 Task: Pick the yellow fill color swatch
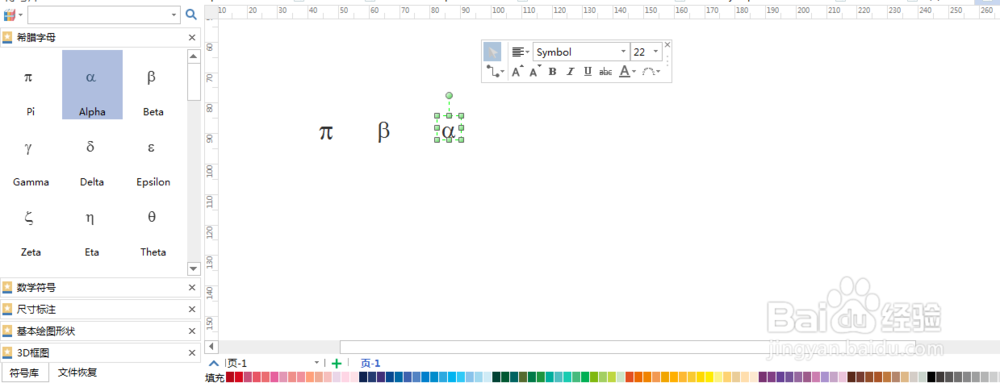(x=709, y=377)
